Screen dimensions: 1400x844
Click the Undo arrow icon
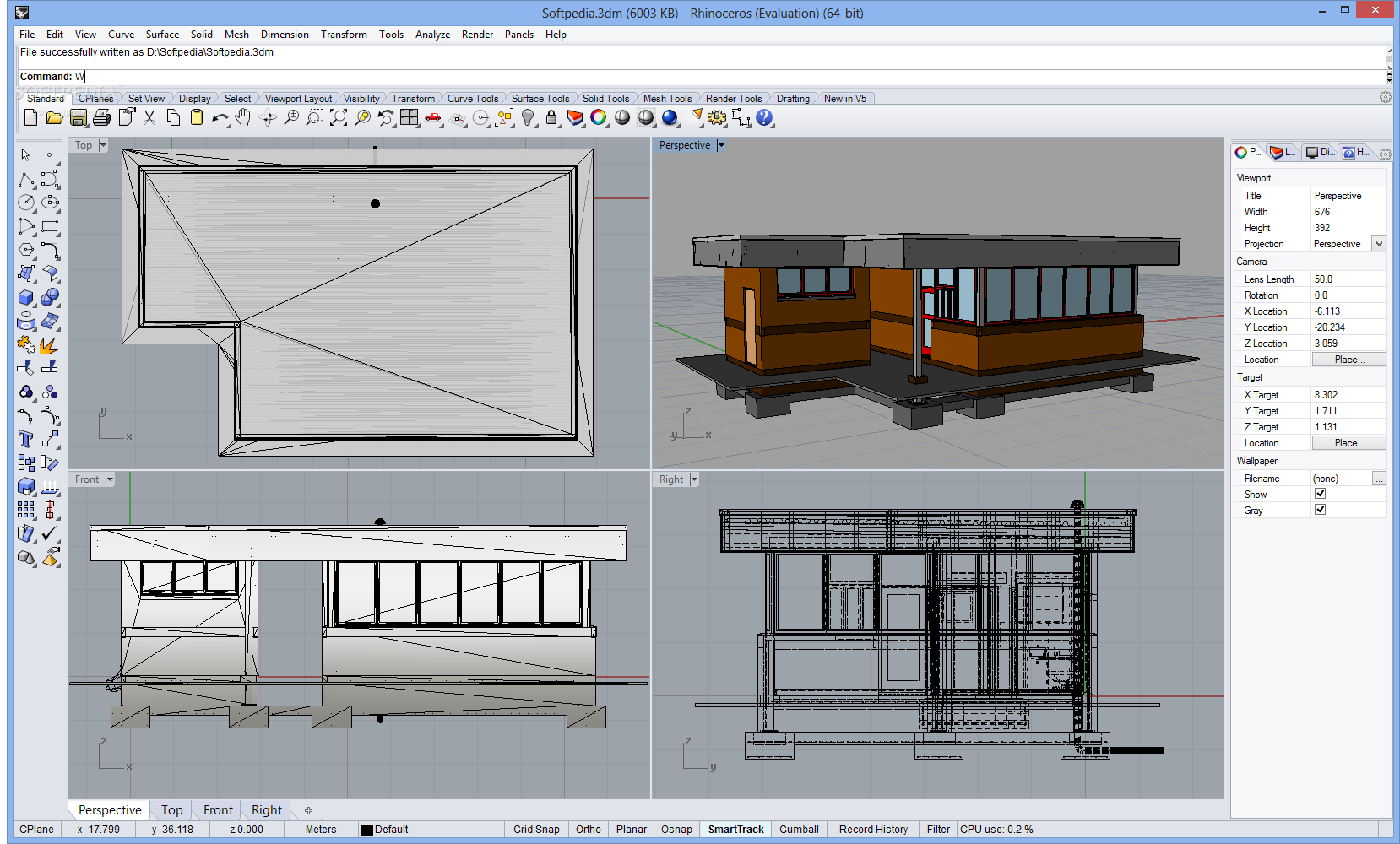[x=220, y=118]
